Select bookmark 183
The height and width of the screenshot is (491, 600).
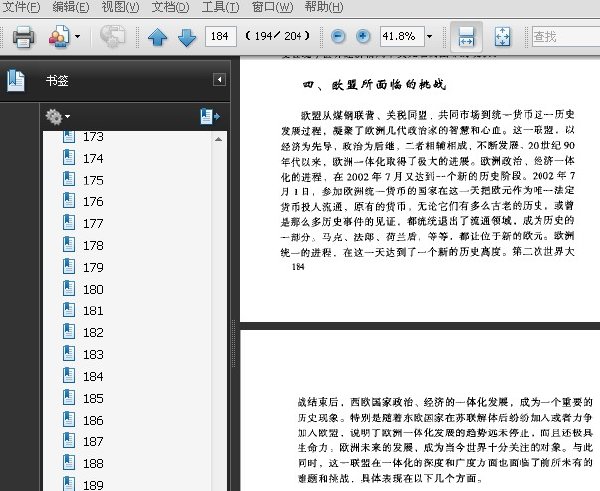point(83,354)
